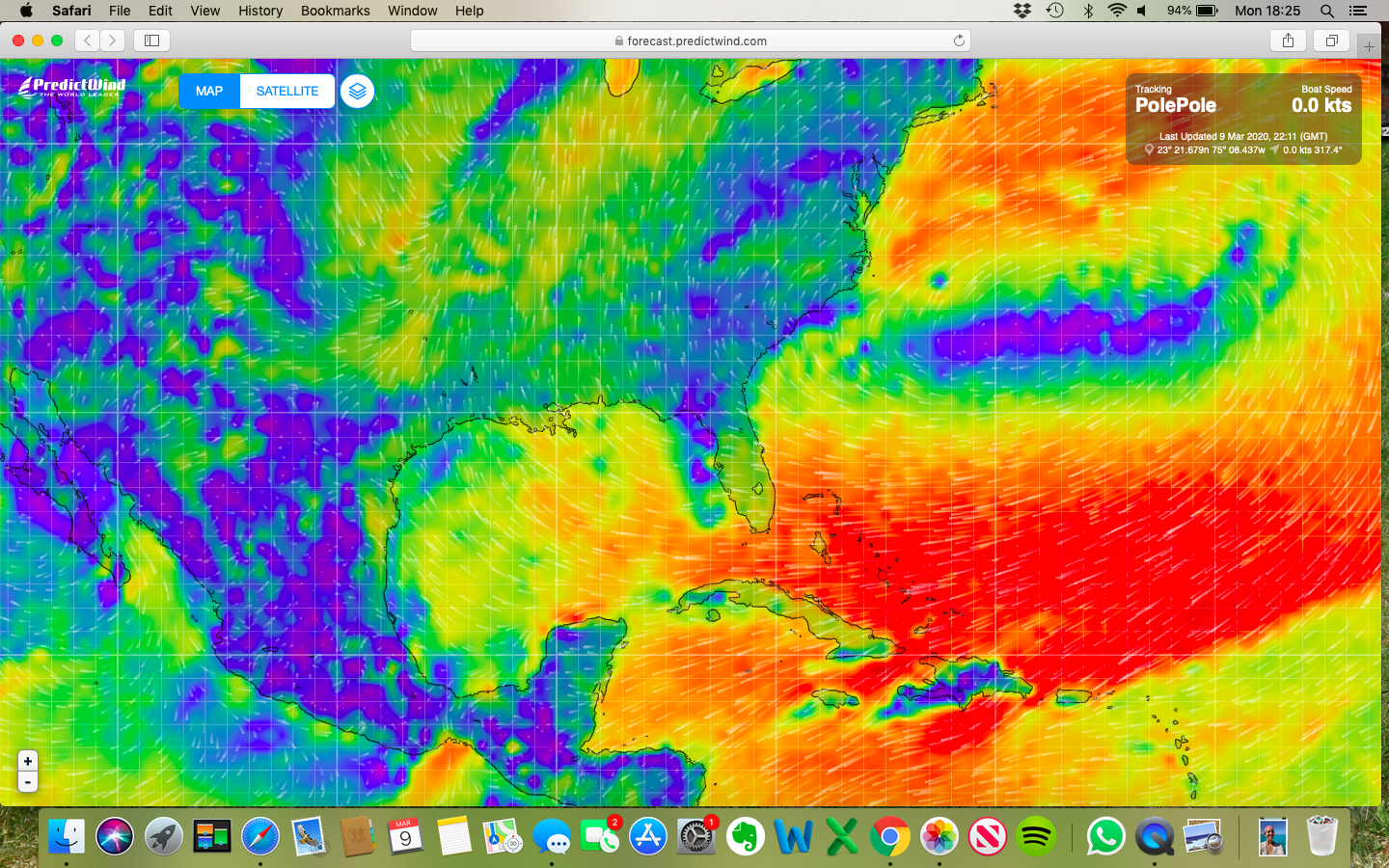Click the forecast.predictwind.com address bar
The width and height of the screenshot is (1389, 868).
690,41
